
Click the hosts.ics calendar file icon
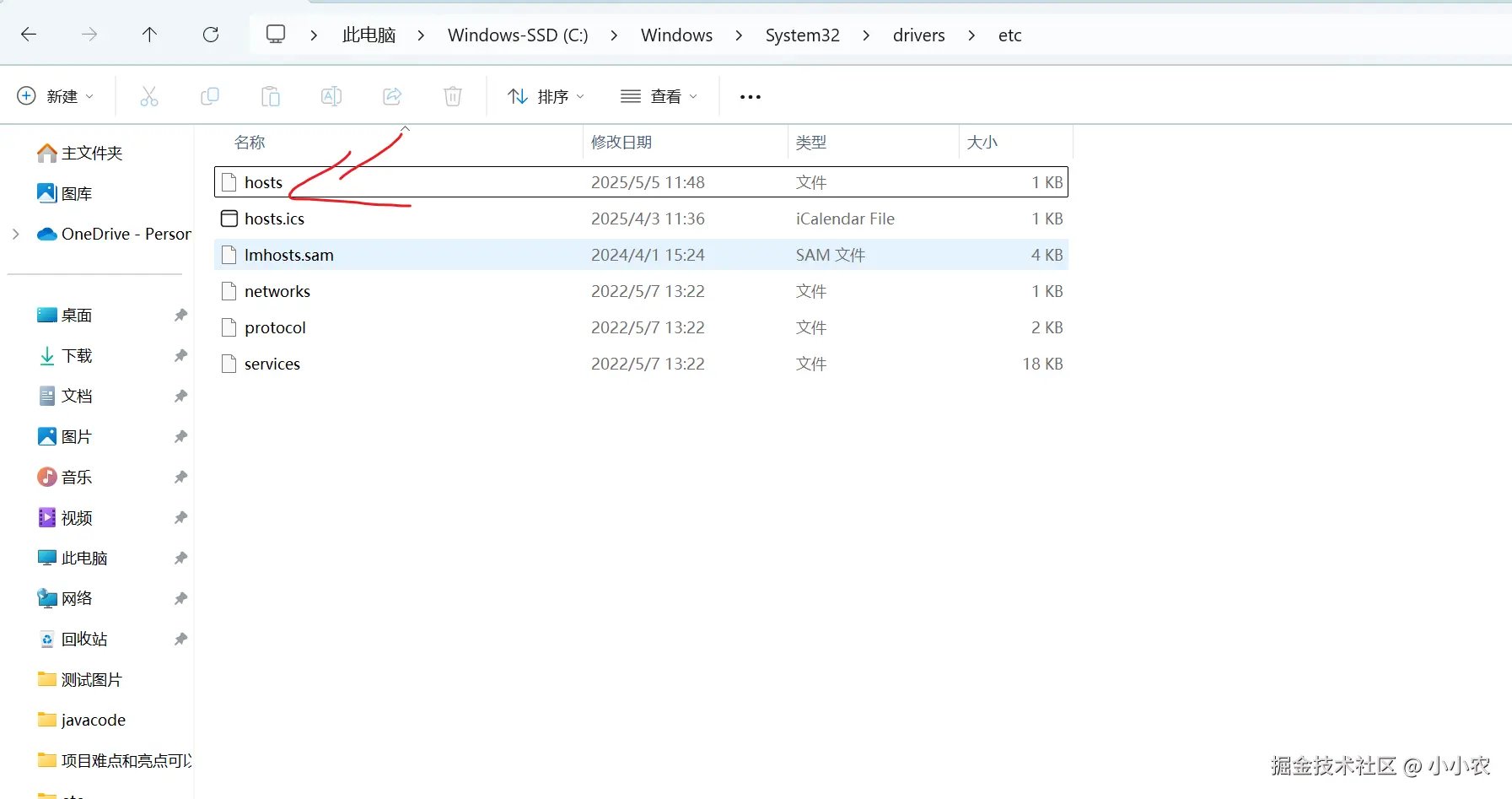pyautogui.click(x=229, y=219)
